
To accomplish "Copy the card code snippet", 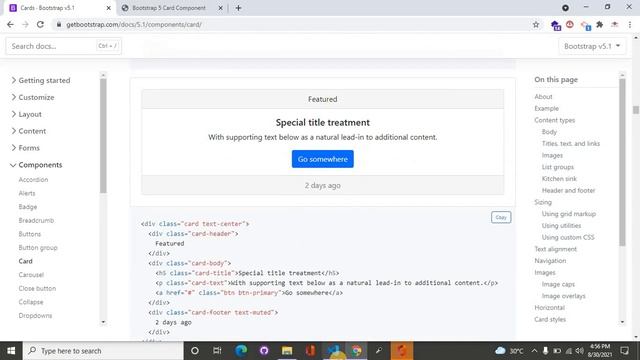I will [x=501, y=218].
